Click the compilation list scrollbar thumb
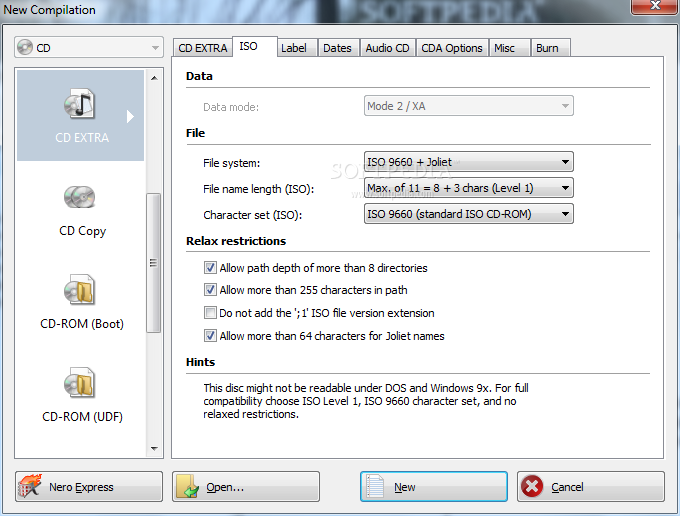Image resolution: width=680 pixels, height=516 pixels. 154,263
